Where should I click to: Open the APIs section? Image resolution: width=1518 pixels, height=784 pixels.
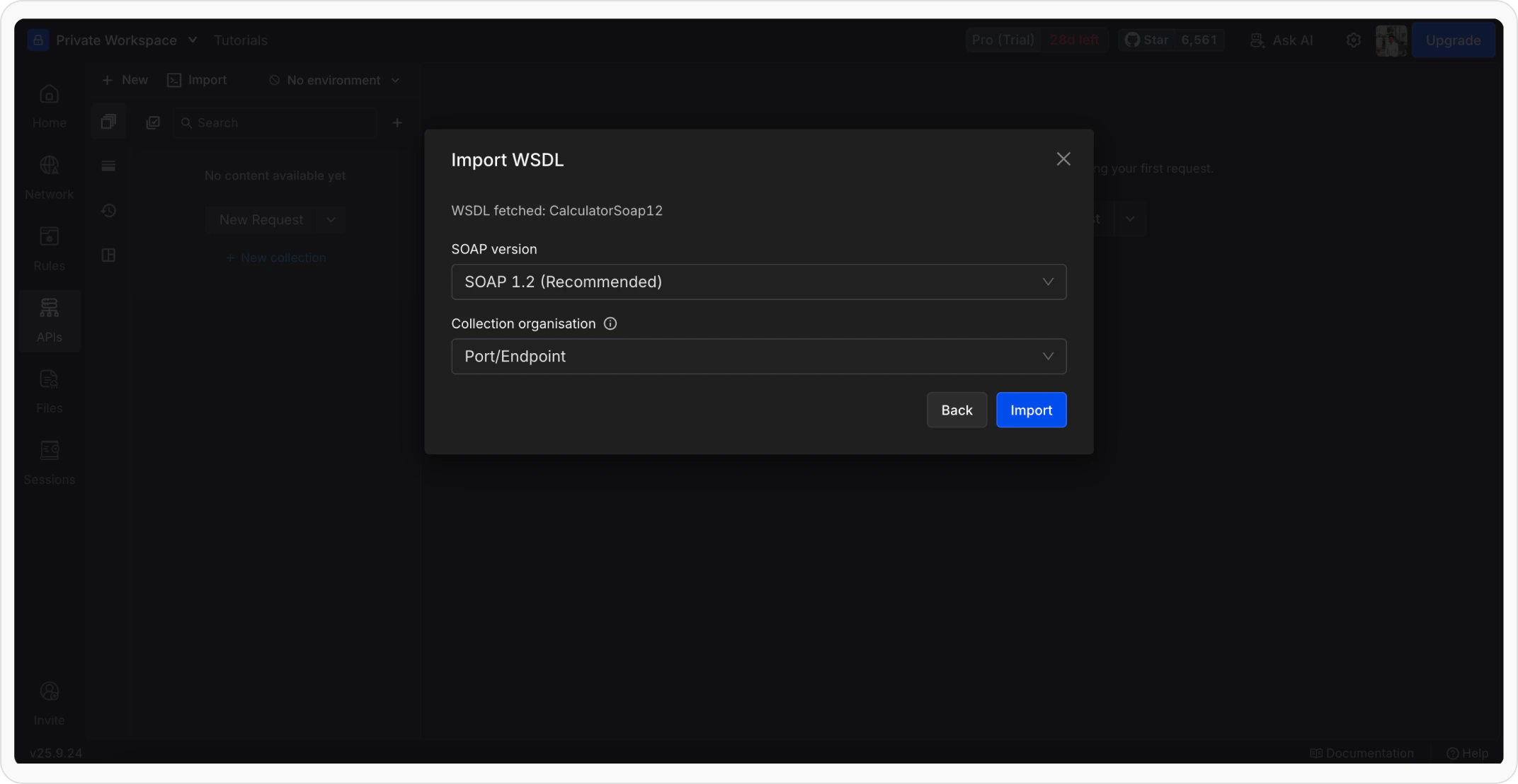click(49, 321)
